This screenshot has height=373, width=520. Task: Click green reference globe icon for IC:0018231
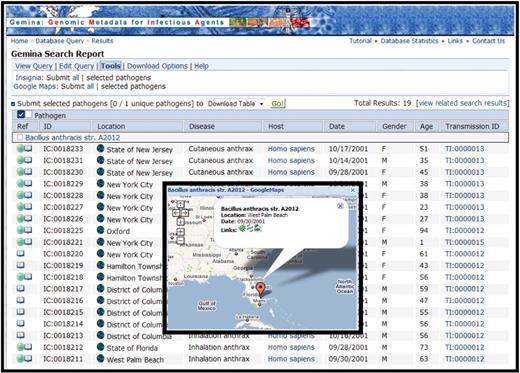pos(20,160)
